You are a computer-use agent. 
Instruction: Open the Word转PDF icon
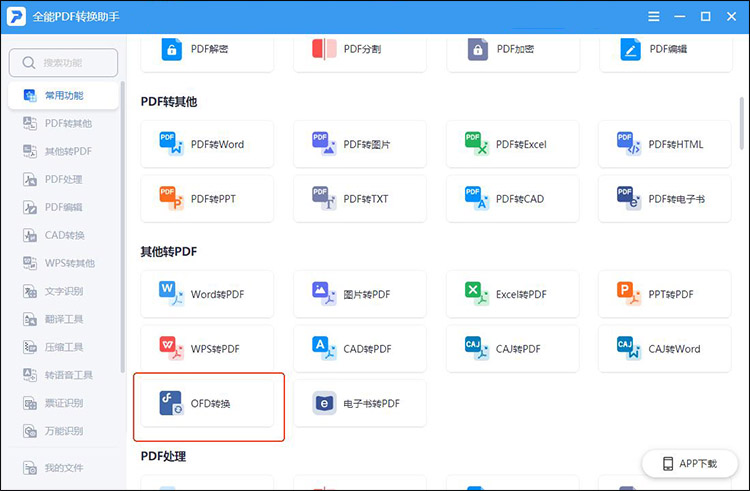click(x=171, y=294)
